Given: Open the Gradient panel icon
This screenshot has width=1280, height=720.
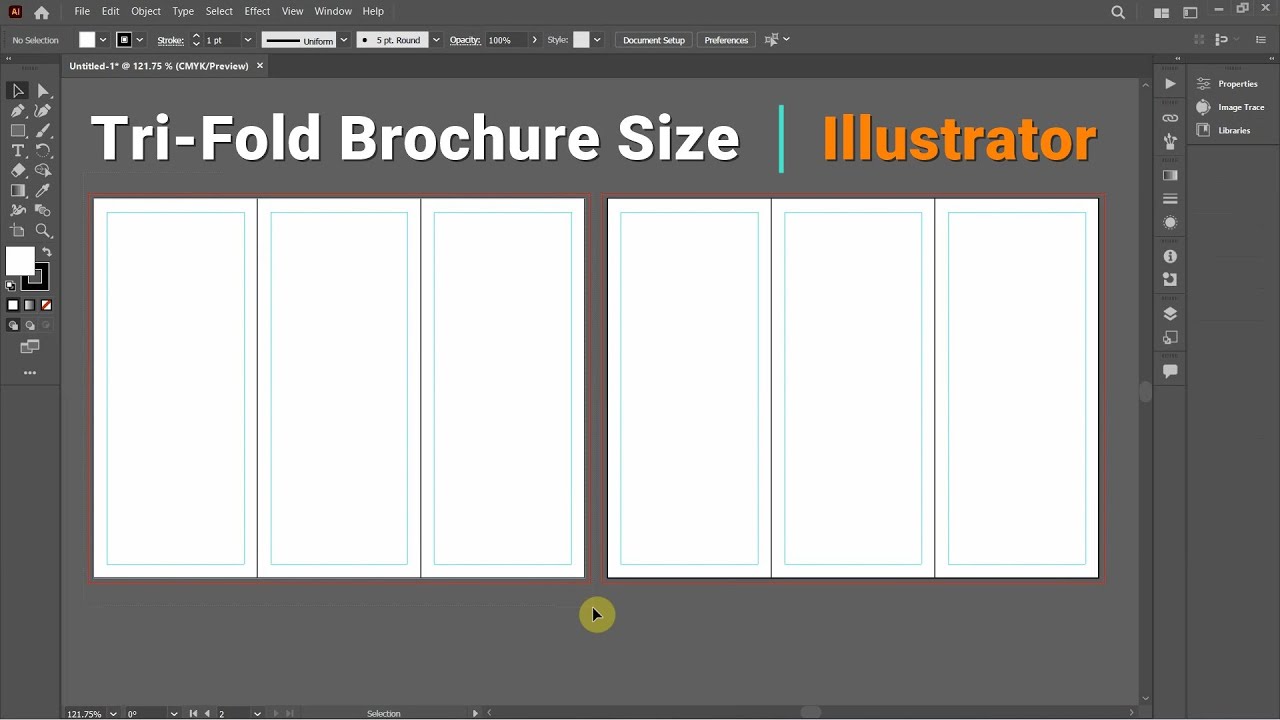Looking at the screenshot, I should 1170,175.
